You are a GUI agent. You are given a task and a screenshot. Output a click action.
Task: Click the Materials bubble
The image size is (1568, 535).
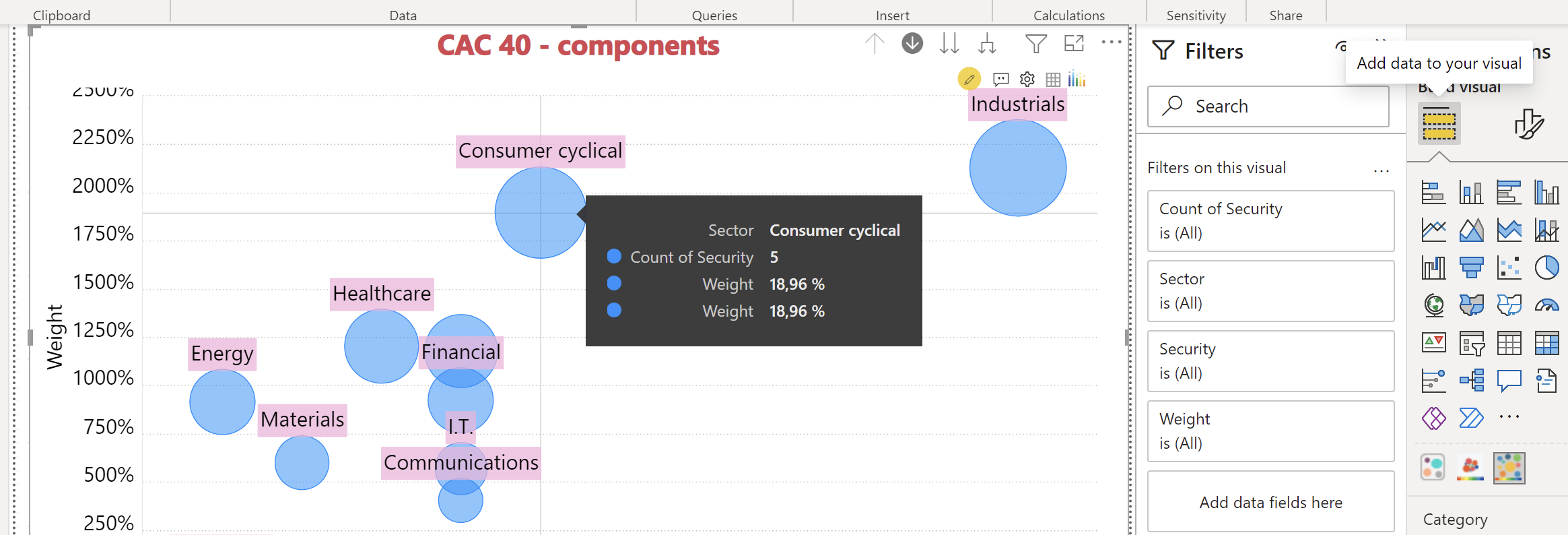tap(302, 463)
